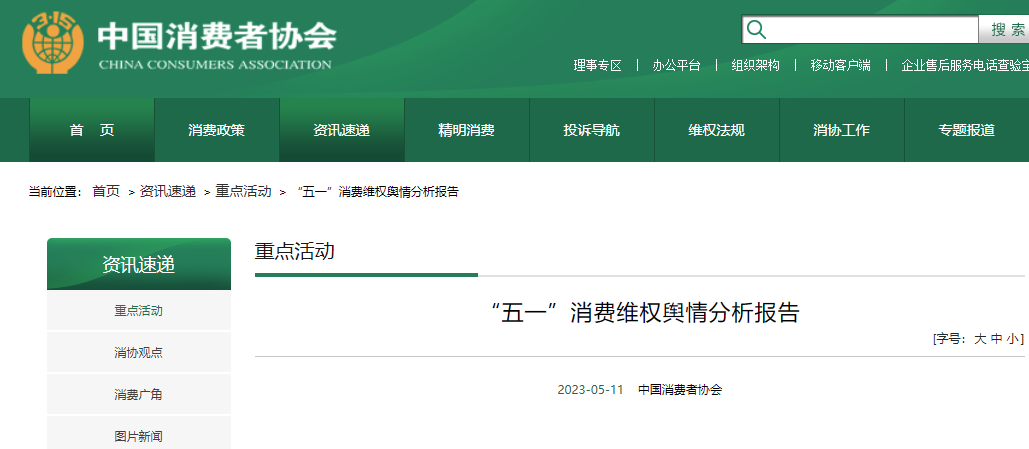Go to 组织架构 page

[x=755, y=65]
